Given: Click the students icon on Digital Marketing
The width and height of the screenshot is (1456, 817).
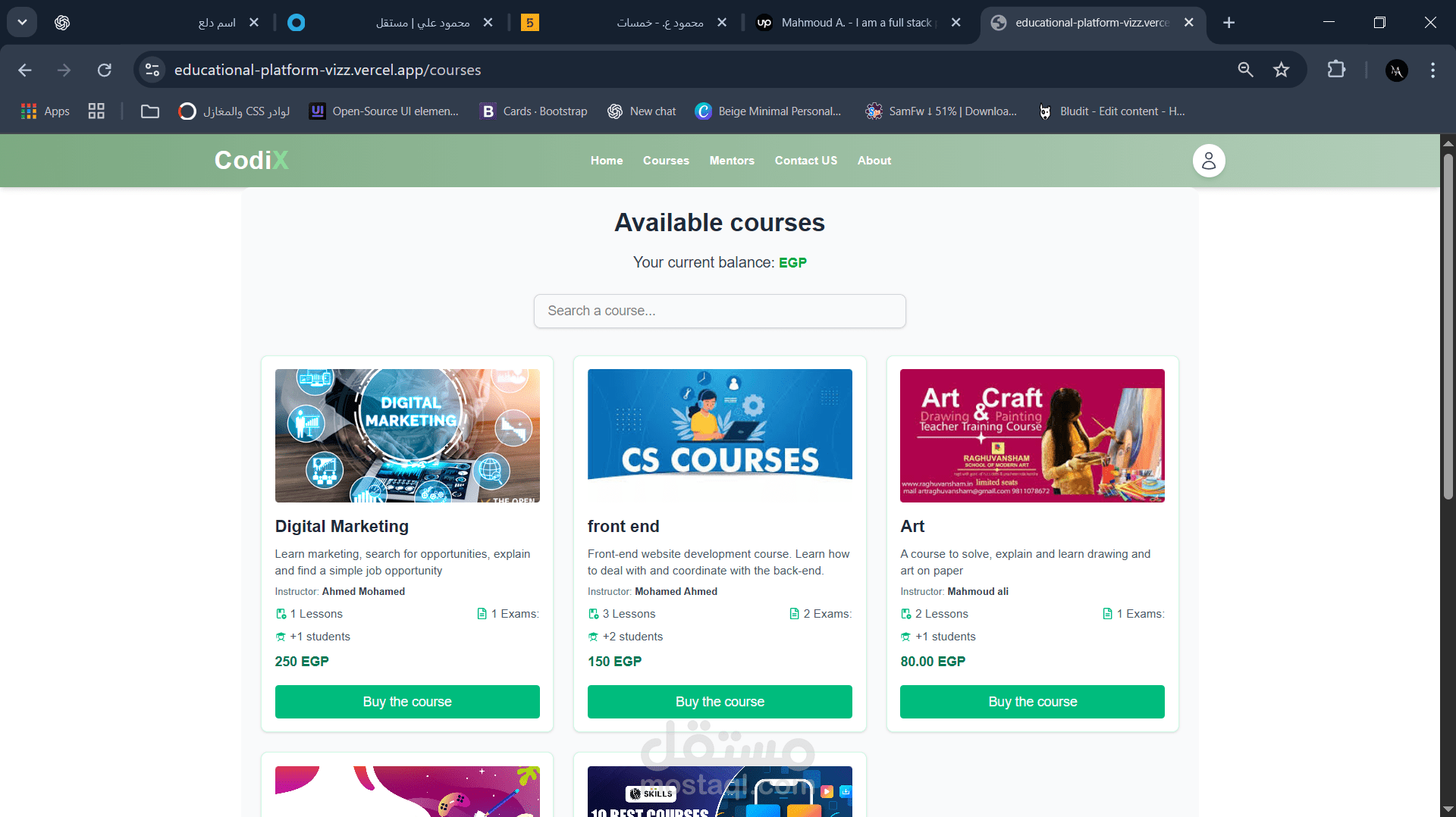Looking at the screenshot, I should point(281,637).
